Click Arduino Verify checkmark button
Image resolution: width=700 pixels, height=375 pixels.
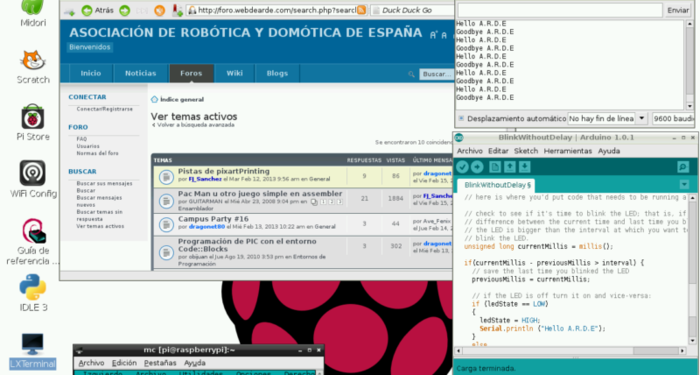point(462,167)
